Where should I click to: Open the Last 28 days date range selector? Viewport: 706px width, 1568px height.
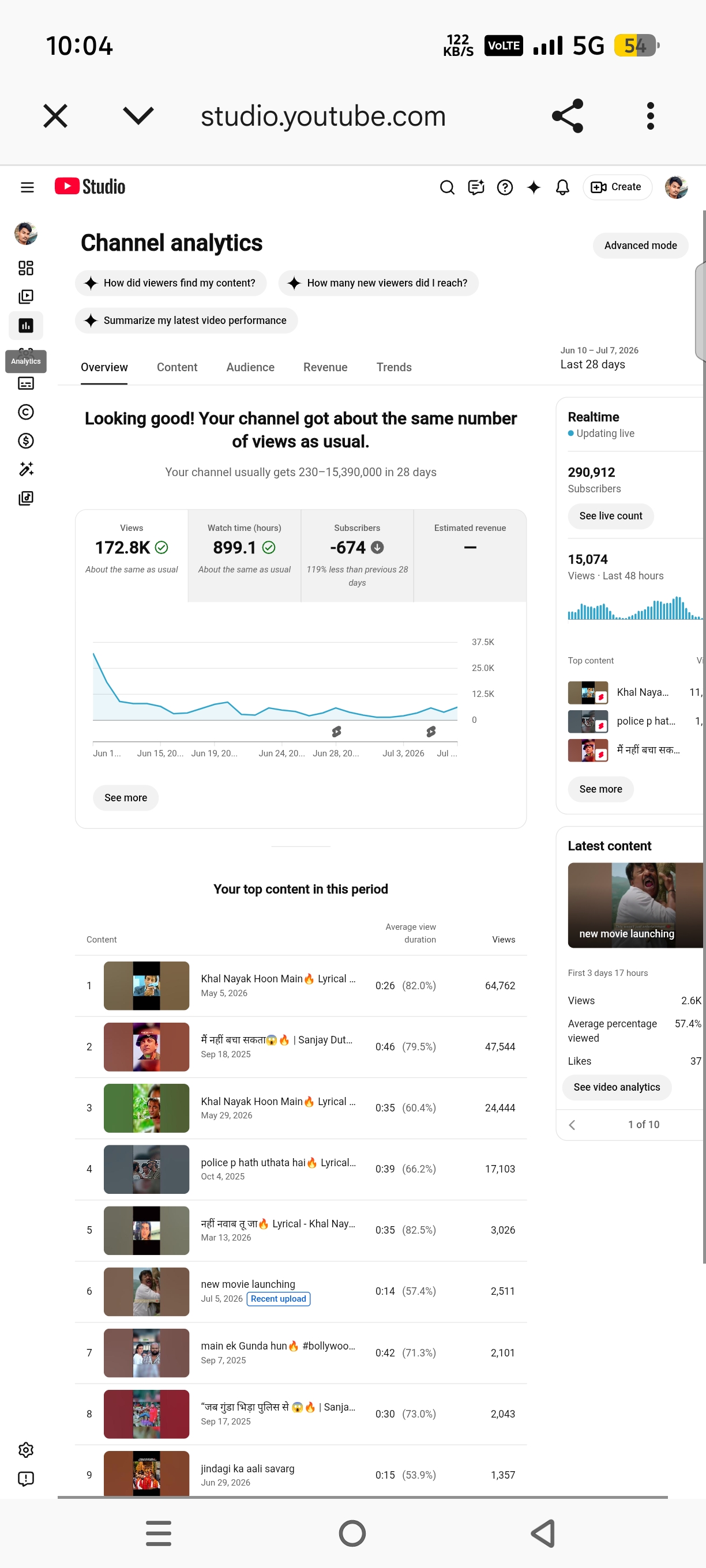[599, 358]
